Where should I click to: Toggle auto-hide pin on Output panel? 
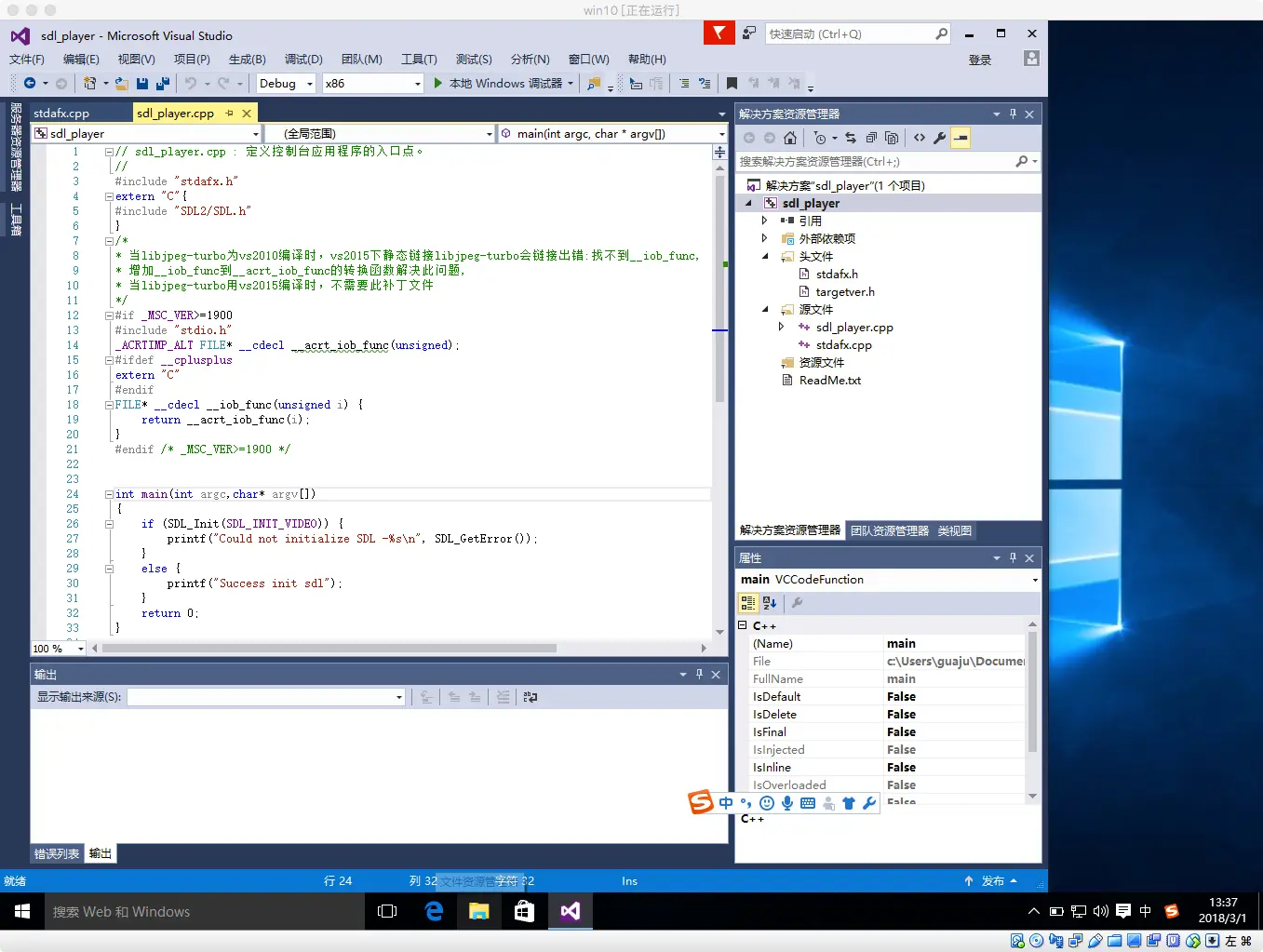(x=699, y=675)
